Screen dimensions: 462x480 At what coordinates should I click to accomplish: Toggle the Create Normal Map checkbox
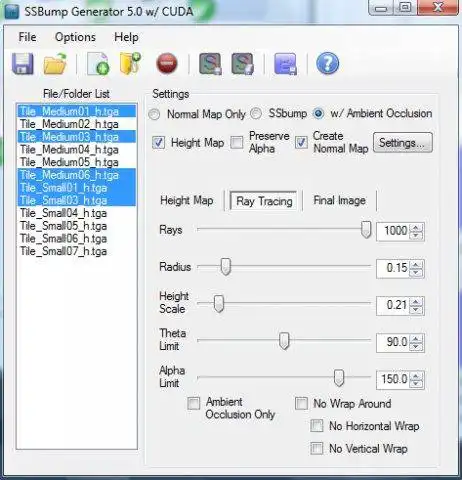301,143
